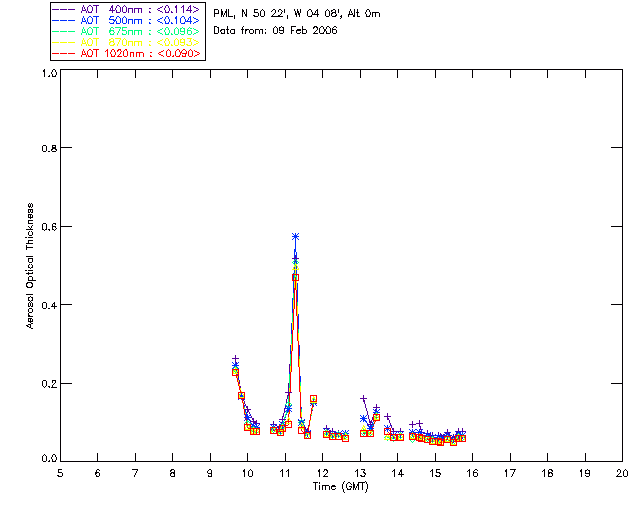
Task: Click the x-axis tick label 20
Action: click(x=622, y=473)
